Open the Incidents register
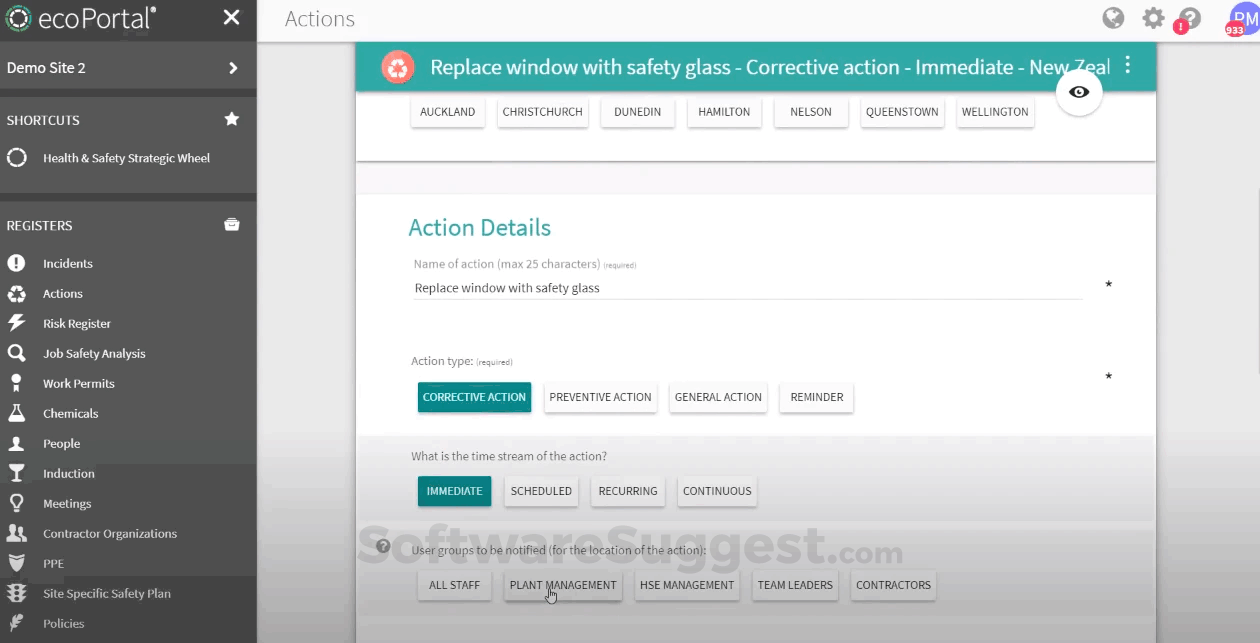The image size is (1260, 643). pyautogui.click(x=66, y=263)
